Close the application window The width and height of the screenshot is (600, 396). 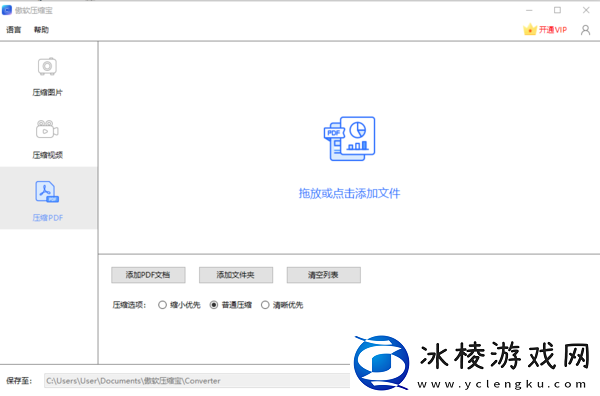click(586, 10)
